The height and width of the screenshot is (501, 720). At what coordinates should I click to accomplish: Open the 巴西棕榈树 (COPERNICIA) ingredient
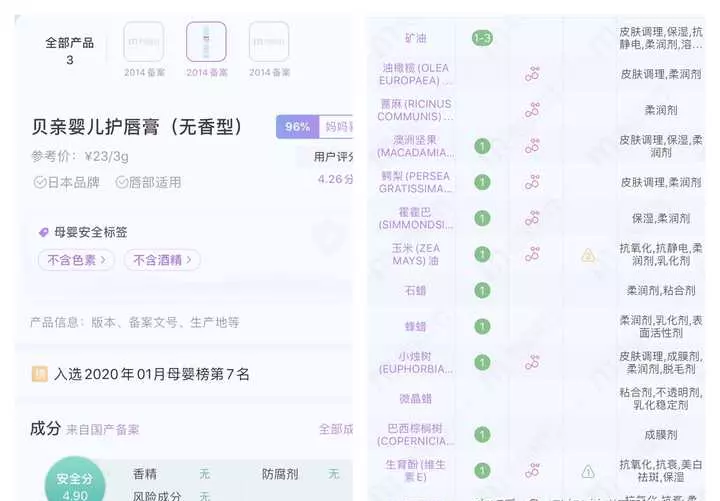tap(416, 435)
